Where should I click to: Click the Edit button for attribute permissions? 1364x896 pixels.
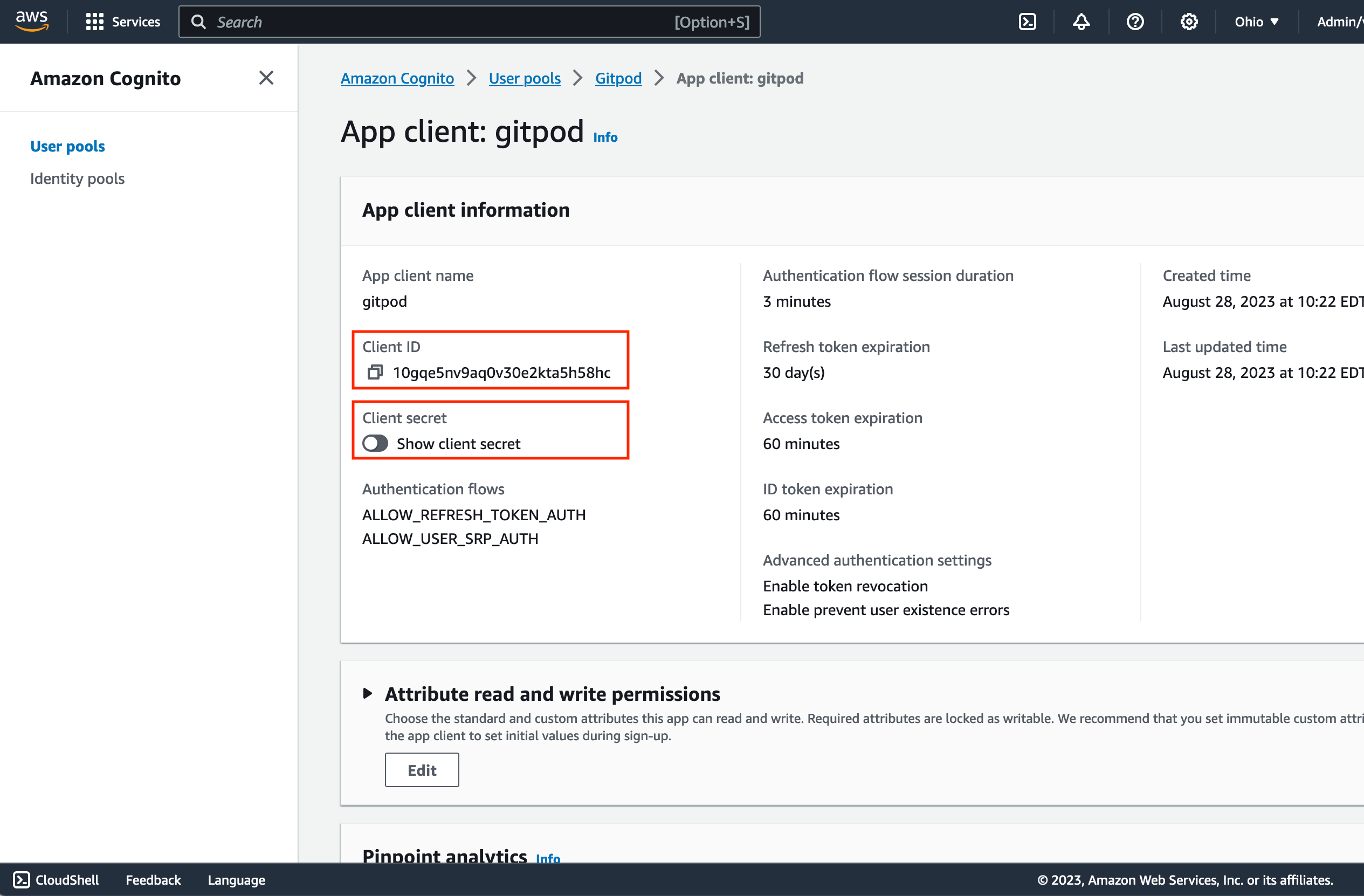coord(421,770)
